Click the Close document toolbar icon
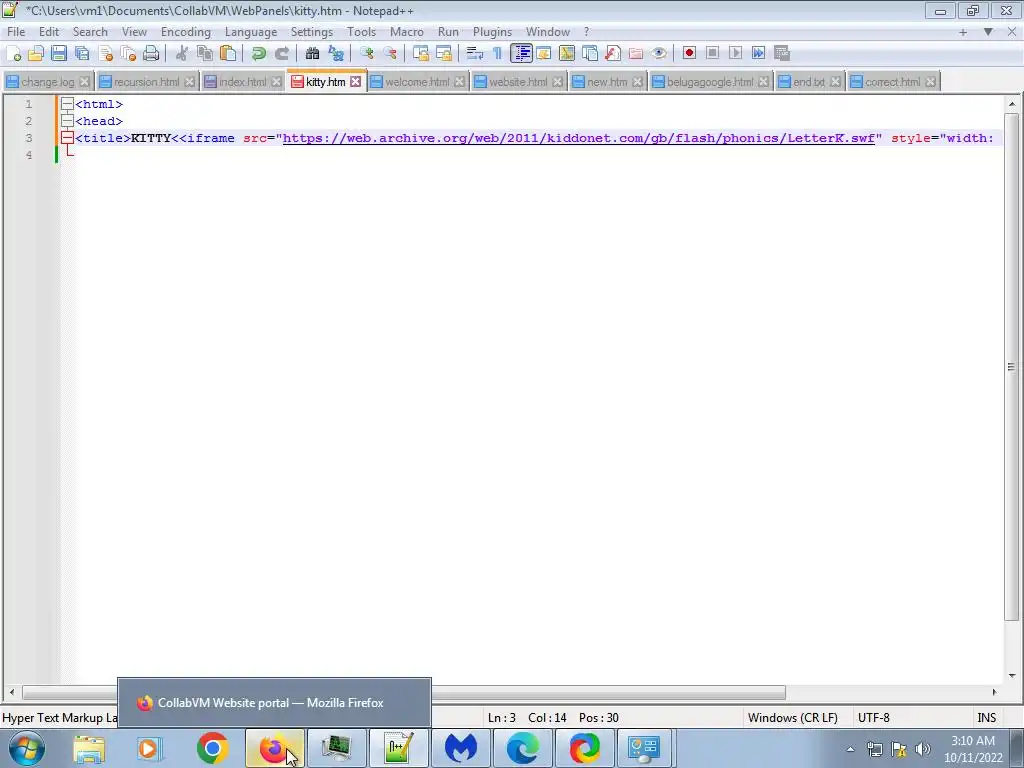The image size is (1024, 768). (x=105, y=54)
